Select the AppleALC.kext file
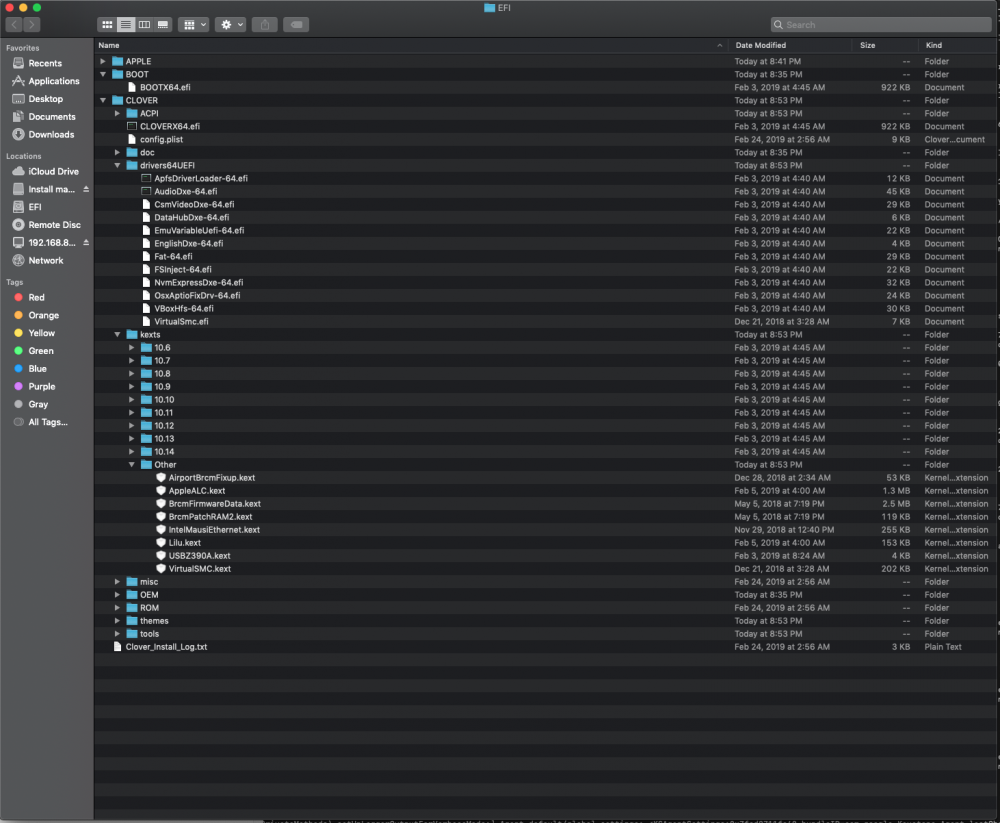1000x823 pixels. click(196, 491)
